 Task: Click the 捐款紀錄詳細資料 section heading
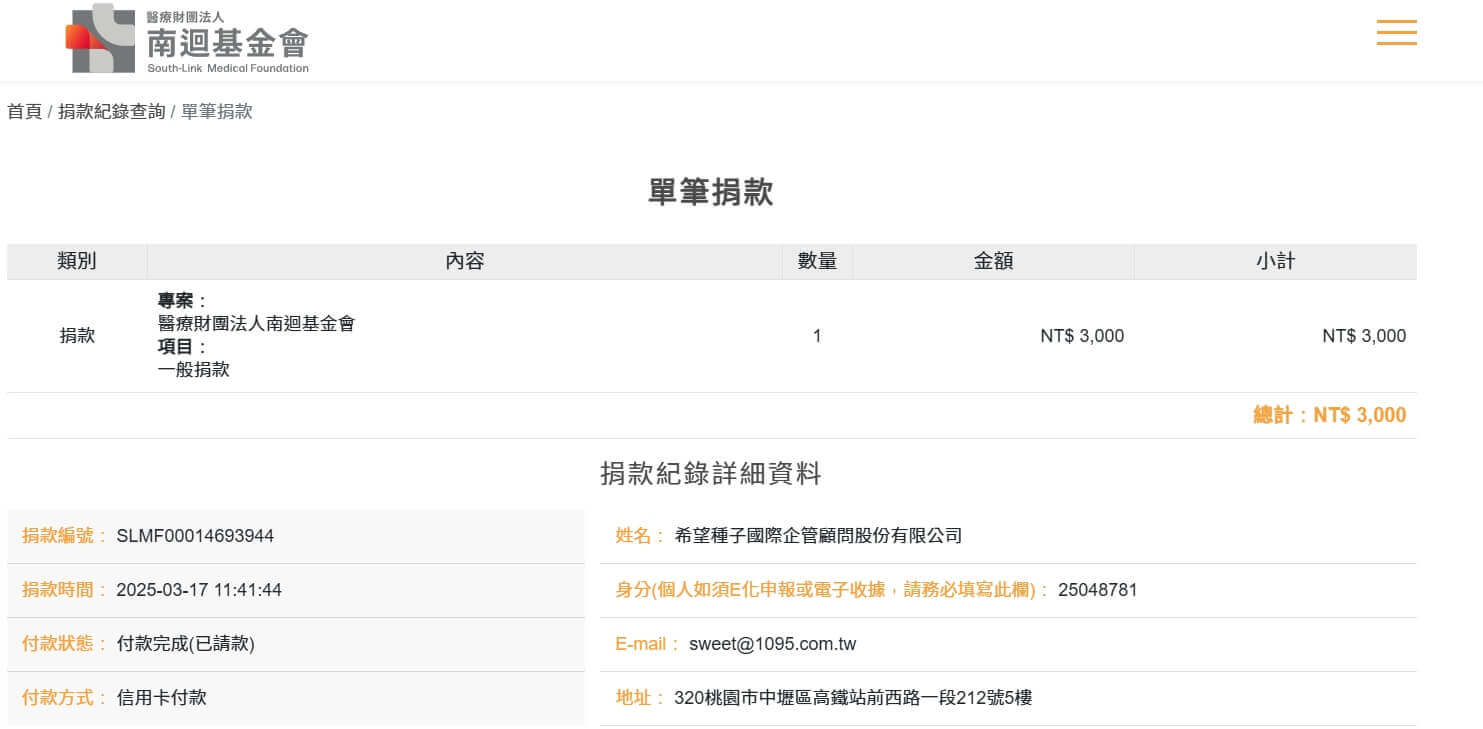click(711, 474)
